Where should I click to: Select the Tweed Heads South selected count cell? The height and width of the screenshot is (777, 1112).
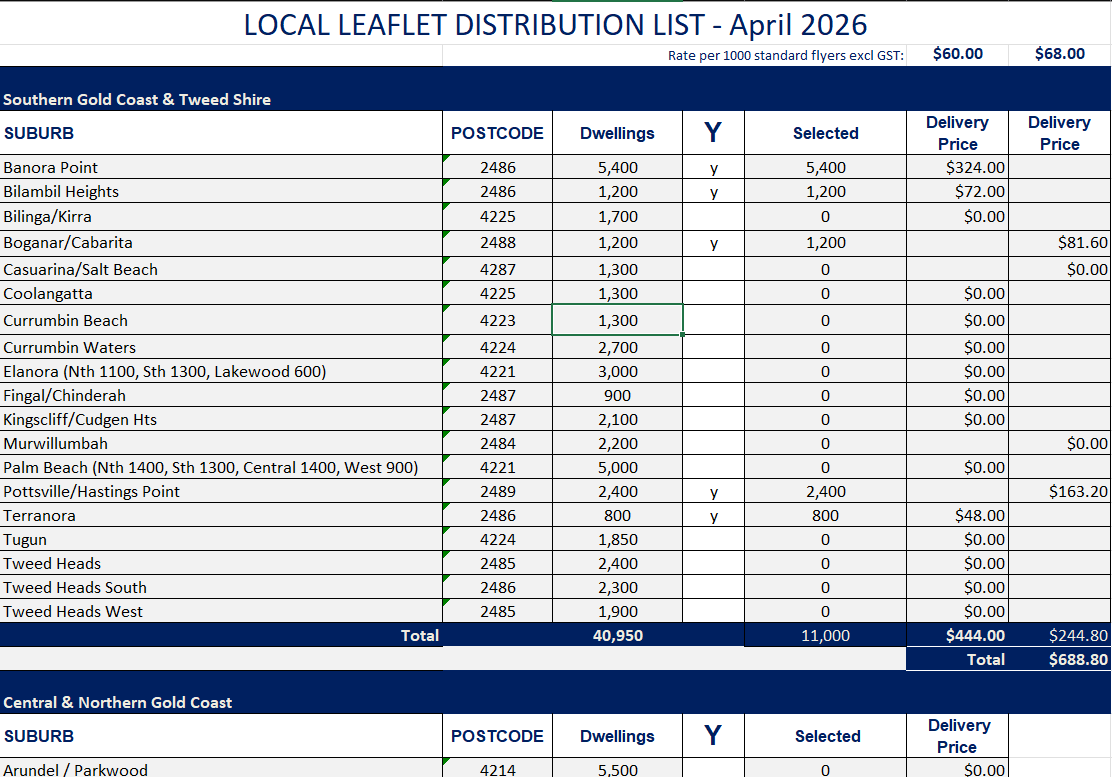[x=825, y=588]
